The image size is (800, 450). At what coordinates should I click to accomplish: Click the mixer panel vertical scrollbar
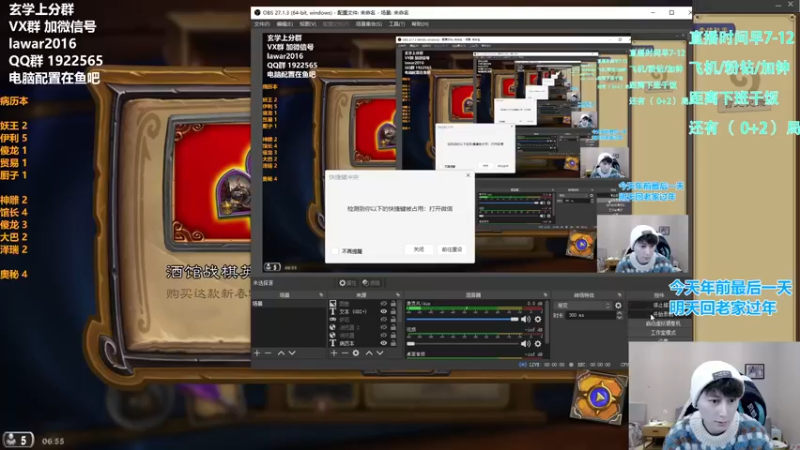click(547, 321)
